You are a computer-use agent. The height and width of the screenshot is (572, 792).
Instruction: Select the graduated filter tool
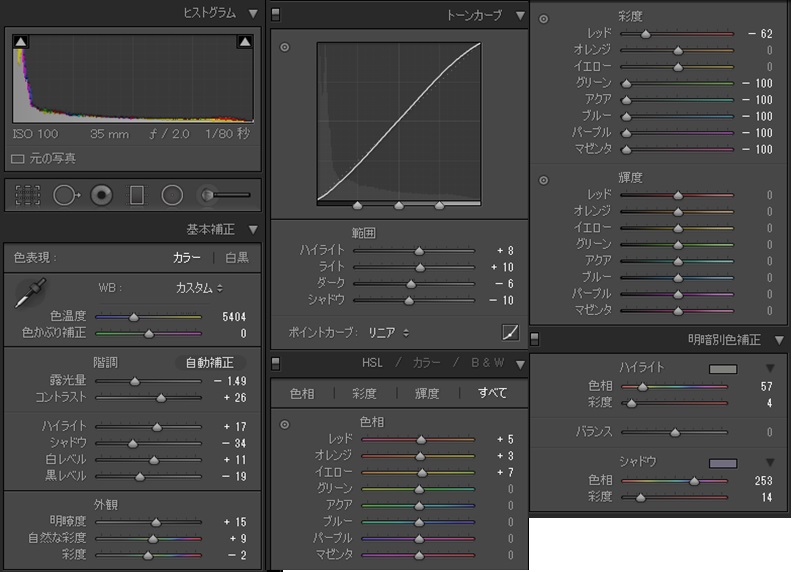click(136, 195)
